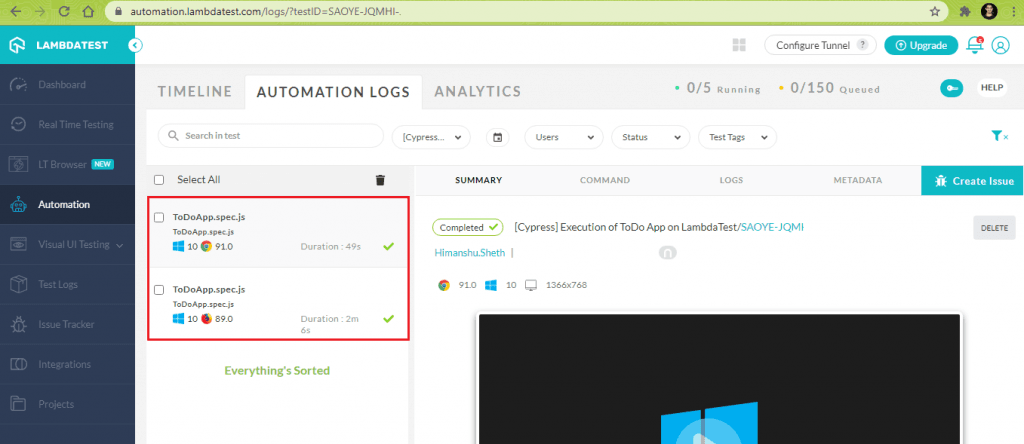Click the LT Browser icon
The image size is (1024, 444).
point(19,165)
